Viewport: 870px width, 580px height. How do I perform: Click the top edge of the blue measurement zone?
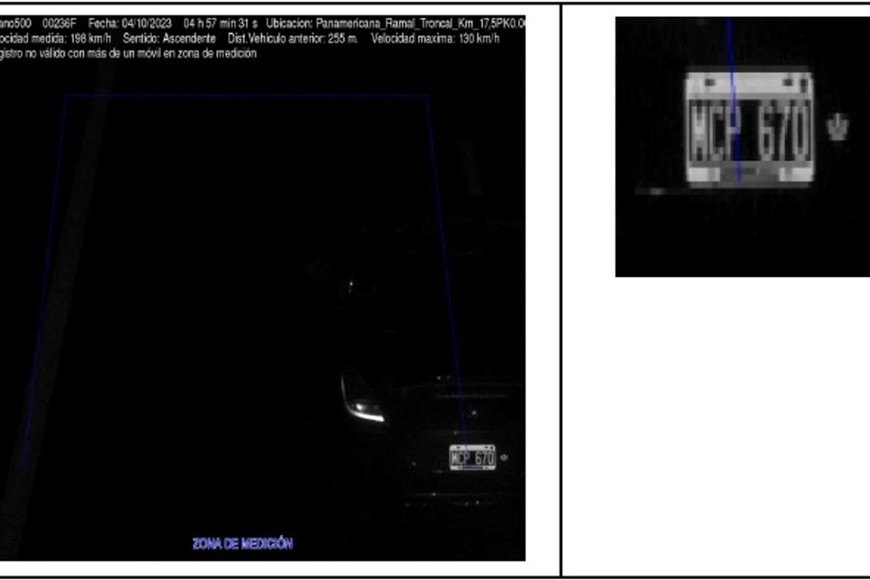click(246, 96)
